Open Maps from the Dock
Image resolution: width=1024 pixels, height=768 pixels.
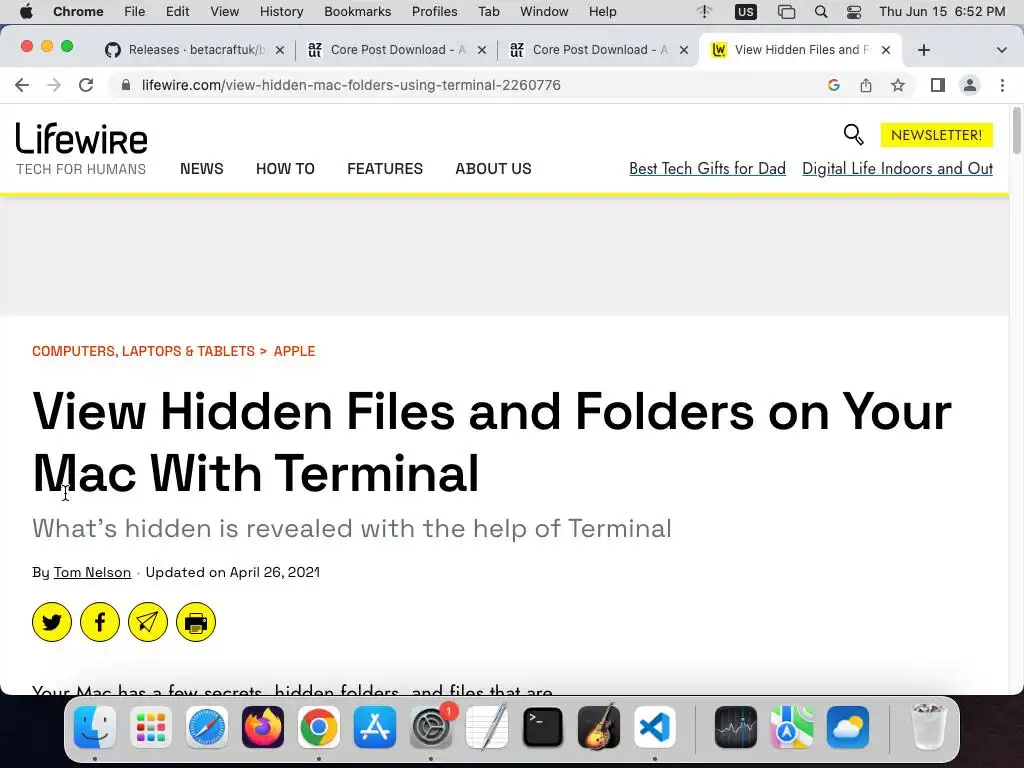(792, 727)
